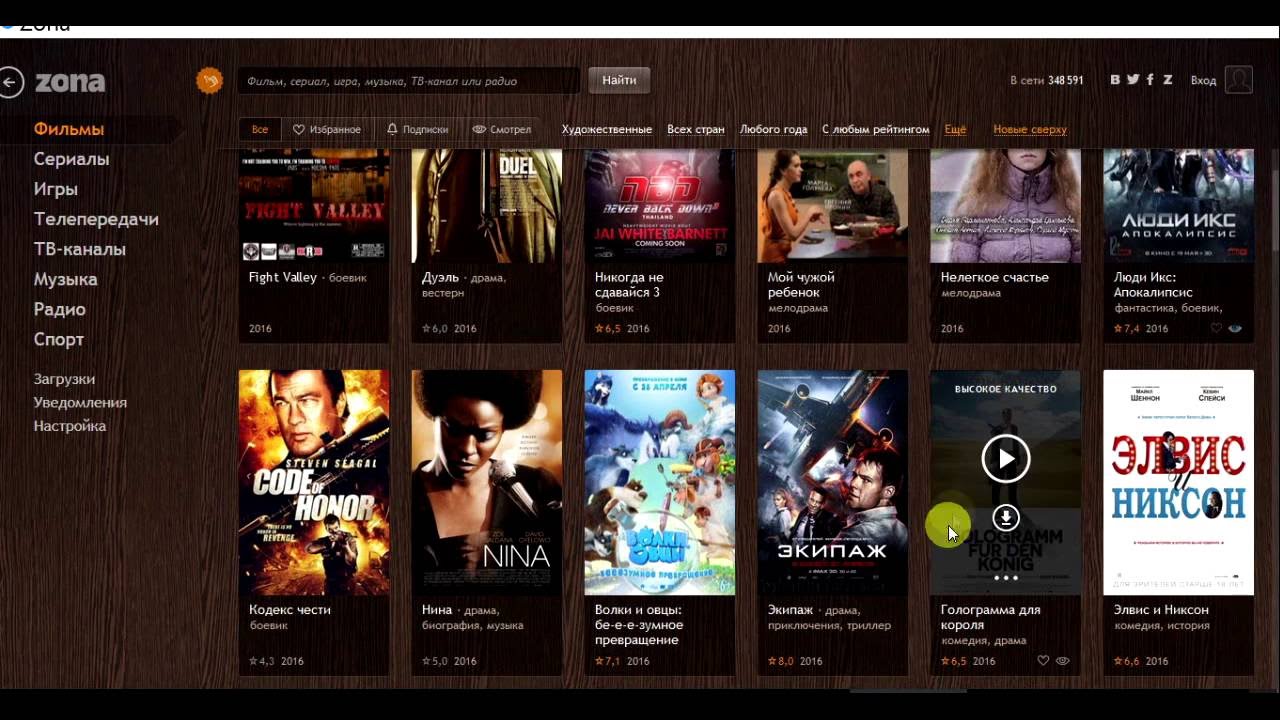
Task: Open the Телепередачи section
Action: (96, 219)
